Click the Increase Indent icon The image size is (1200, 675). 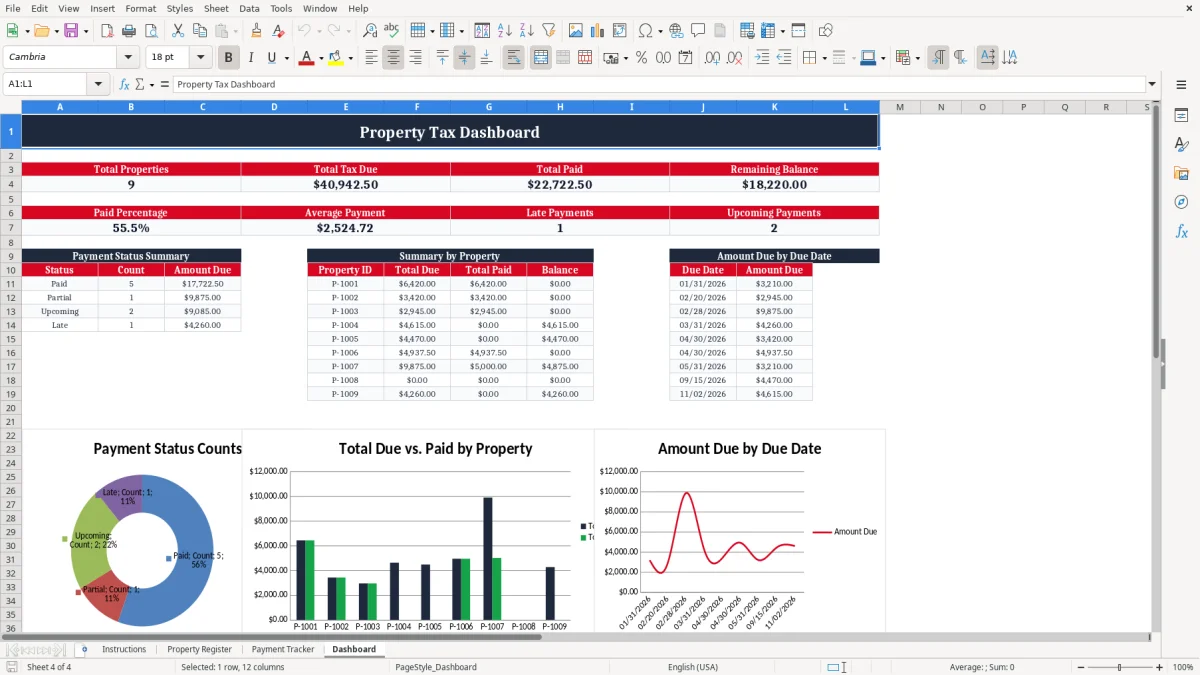coord(762,58)
